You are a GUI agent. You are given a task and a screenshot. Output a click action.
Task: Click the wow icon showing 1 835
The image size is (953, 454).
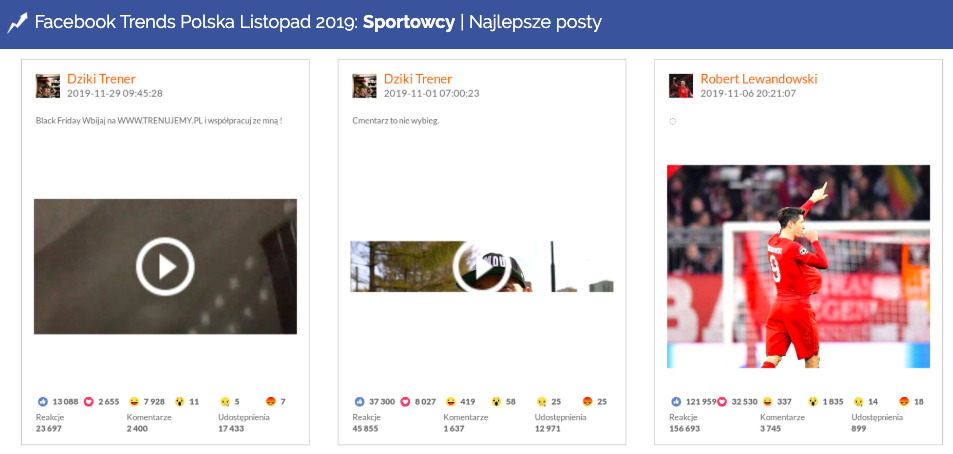[x=813, y=402]
